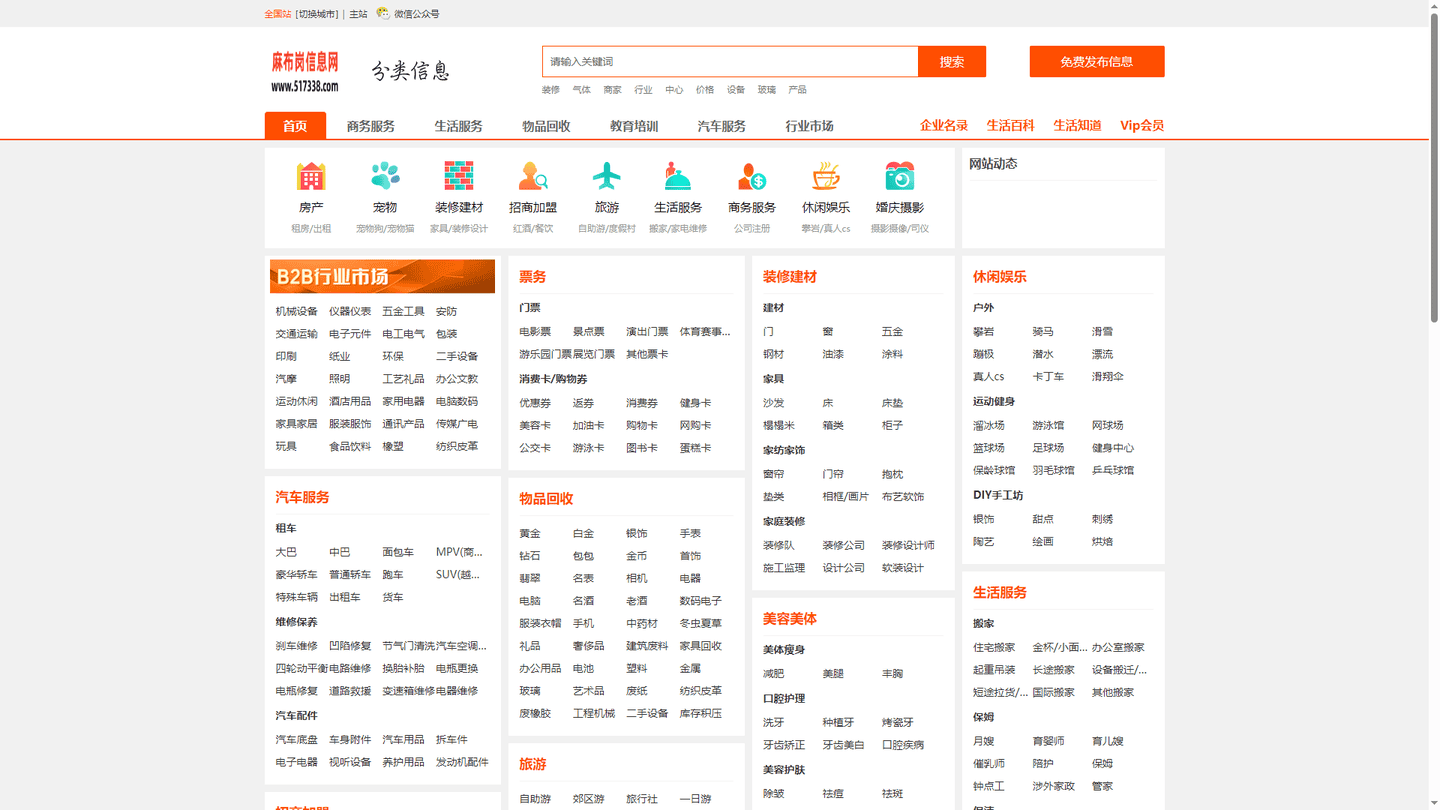1440x810 pixels.
Task: Click the 微信公众号 WeChat icon
Action: [383, 13]
